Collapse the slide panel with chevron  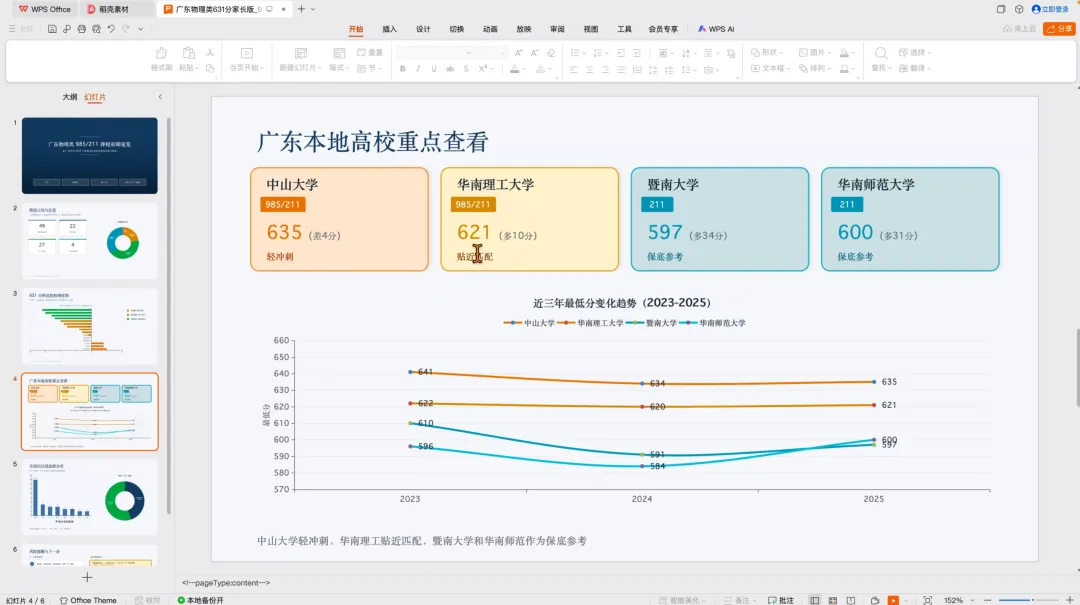(x=160, y=97)
